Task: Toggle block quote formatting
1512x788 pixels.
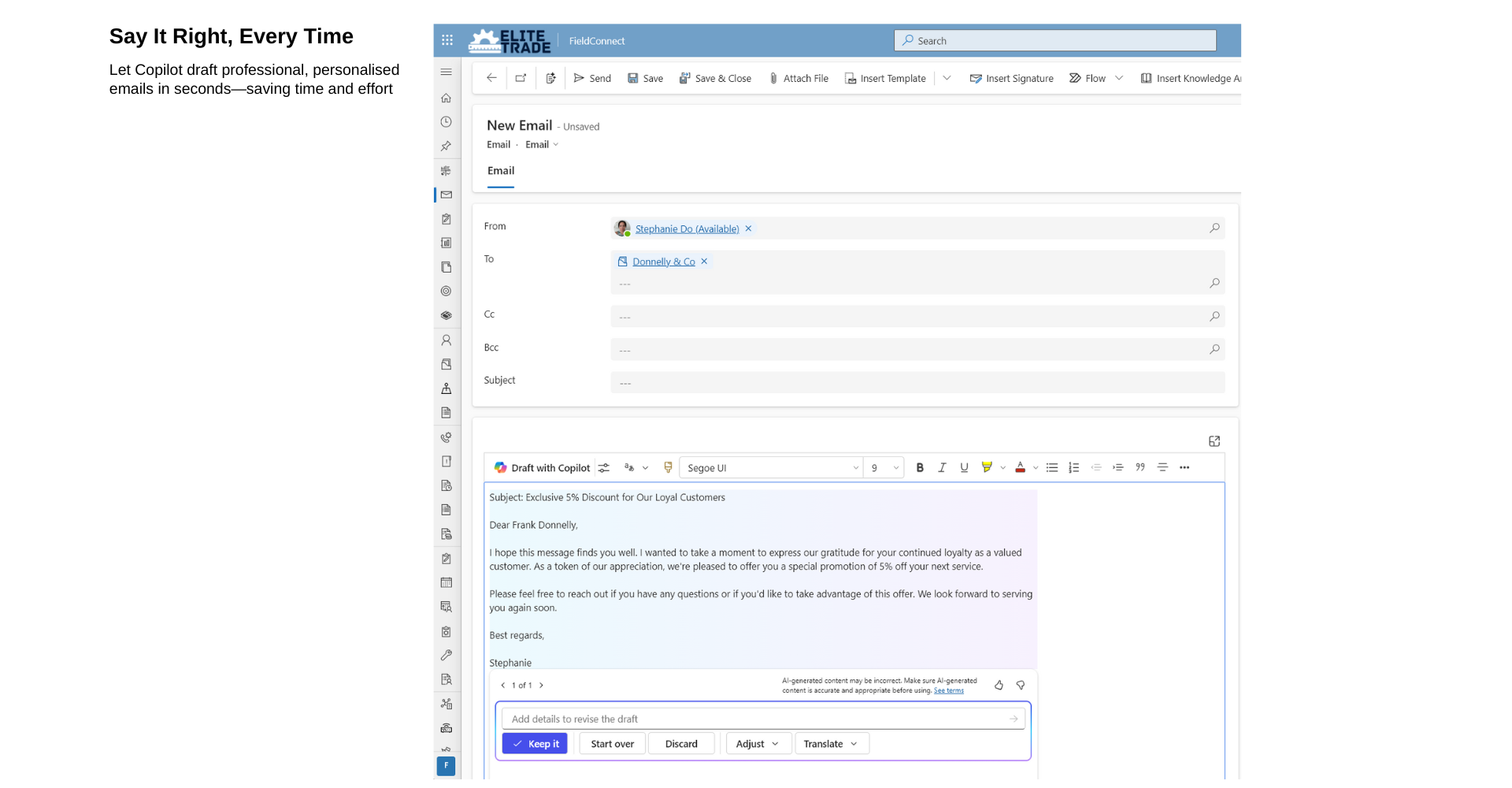Action: tap(1140, 468)
